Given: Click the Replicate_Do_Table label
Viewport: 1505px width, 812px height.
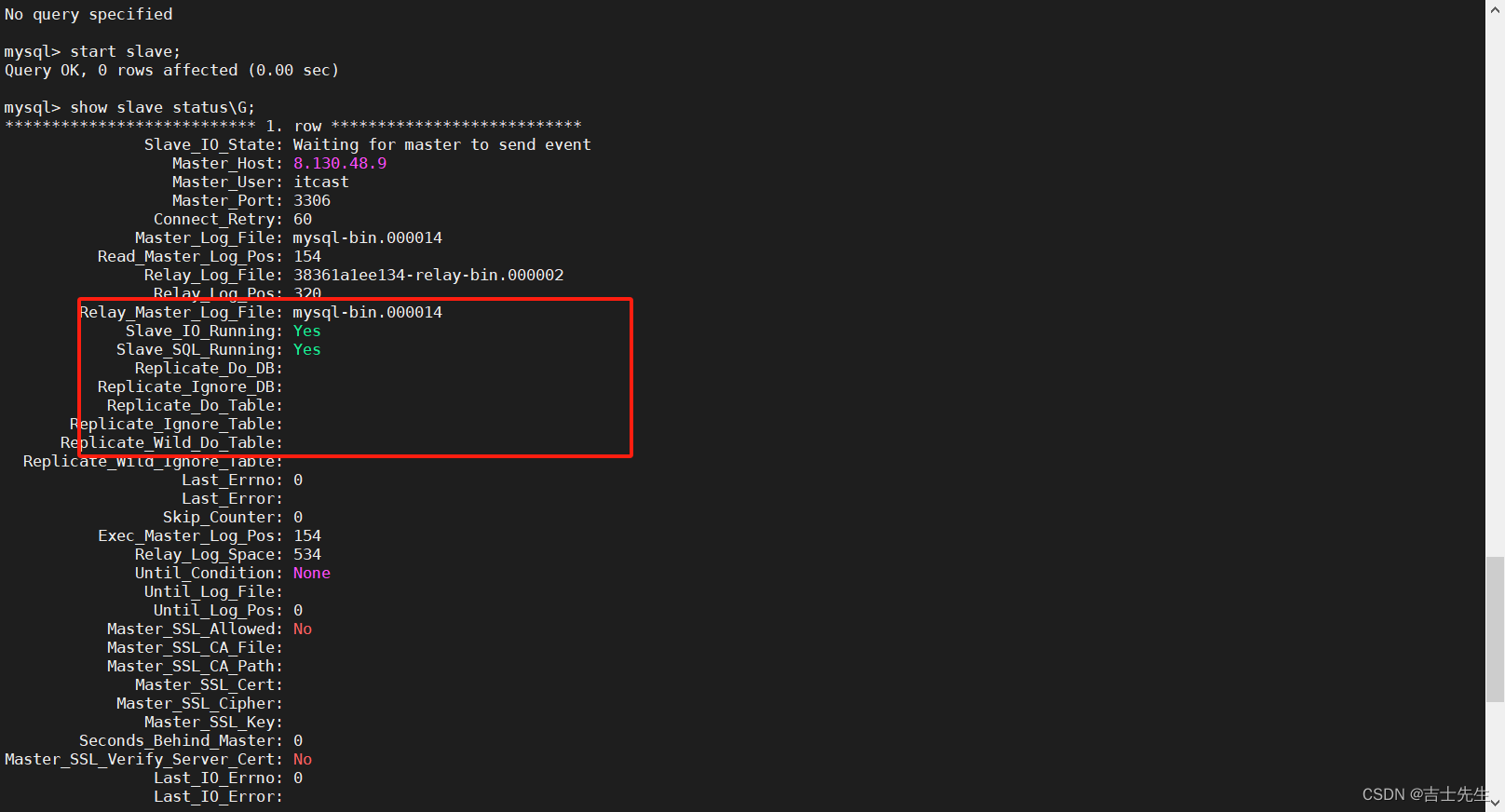Looking at the screenshot, I should pyautogui.click(x=195, y=406).
